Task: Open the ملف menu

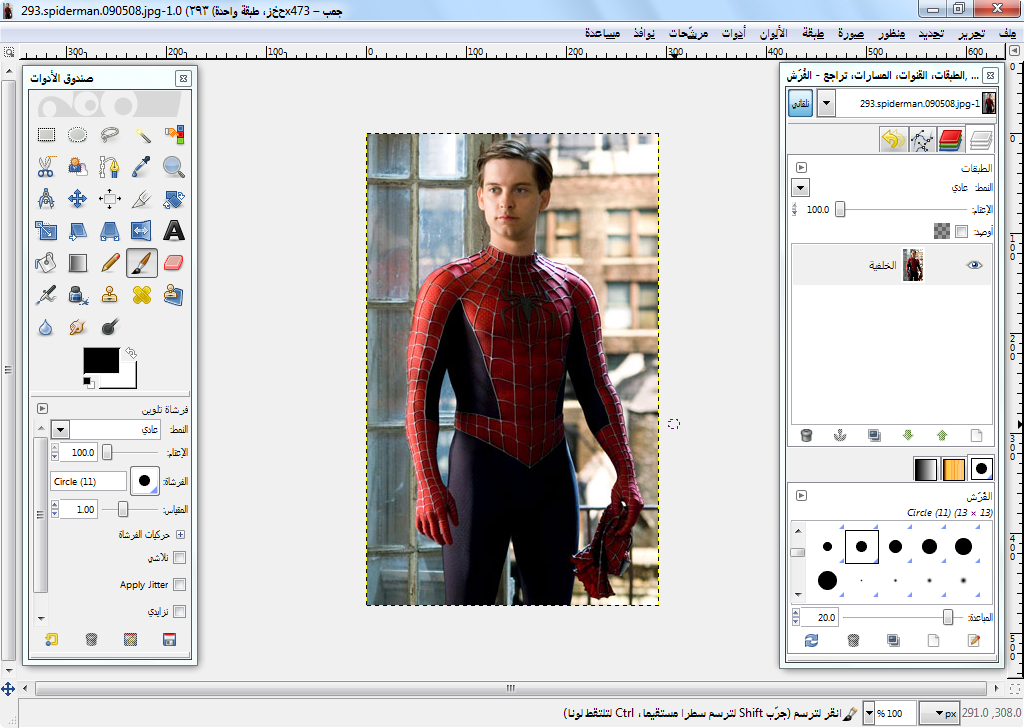Action: tap(1007, 33)
